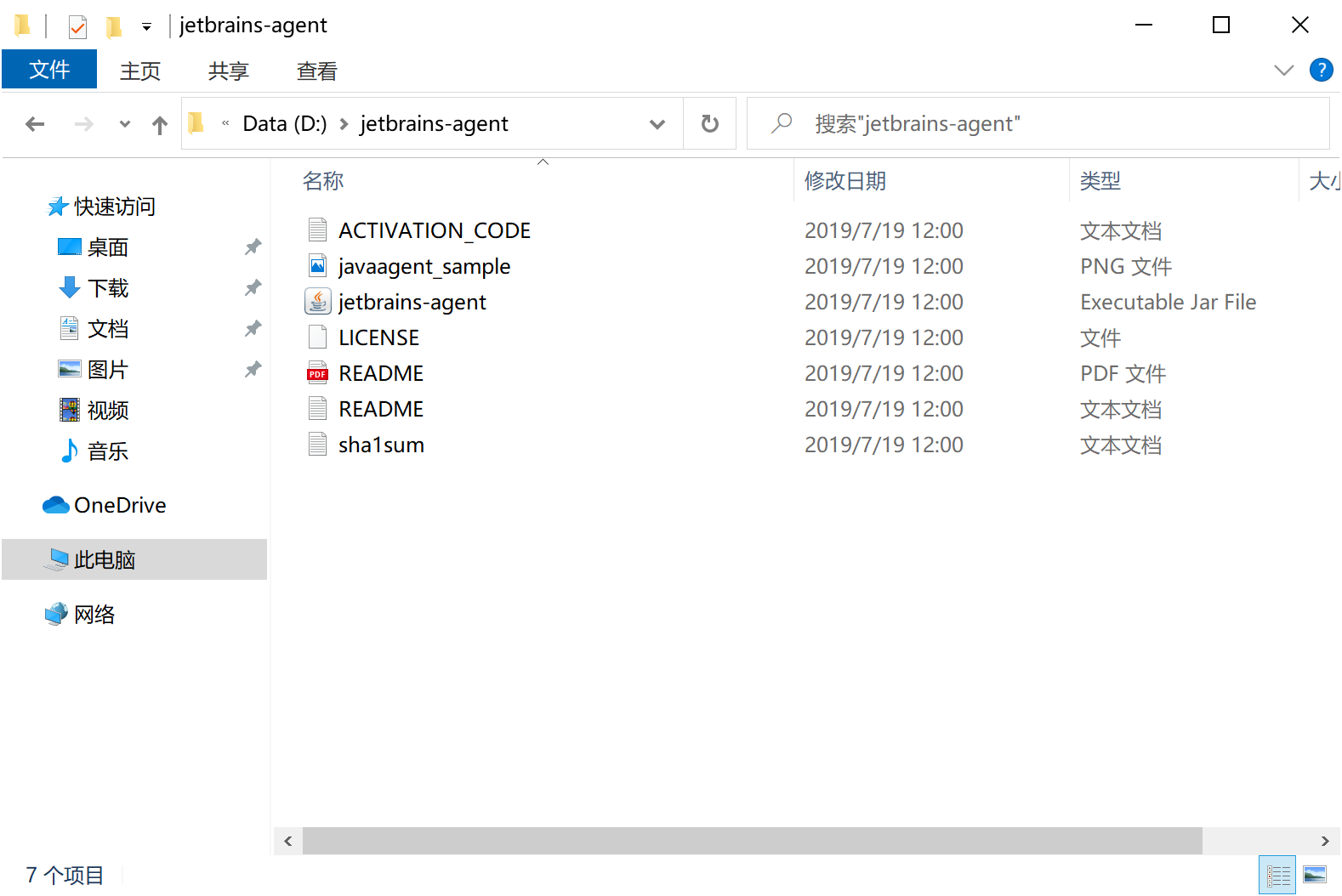Open Explorer help via question mark icon
This screenshot has width=1342, height=896.
coord(1322,70)
